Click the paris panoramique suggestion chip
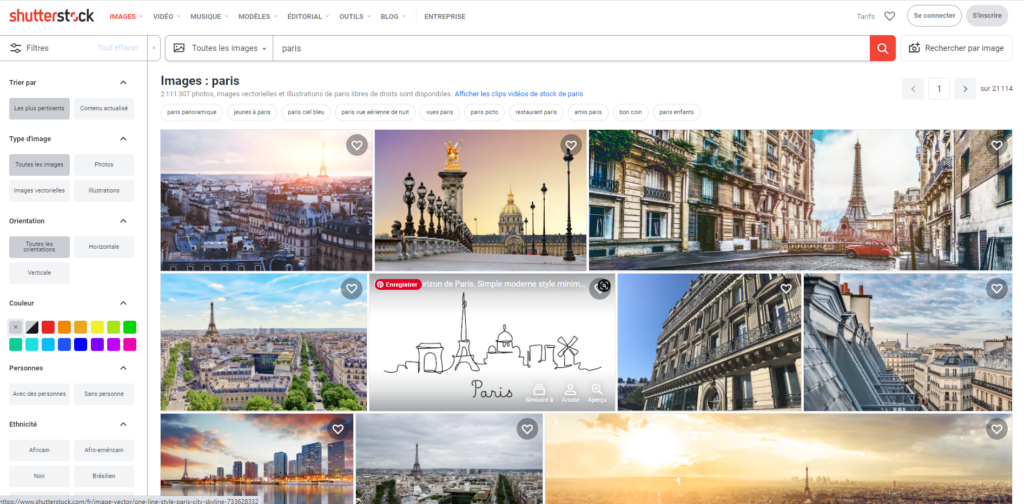Screen dimensions: 1024x504 191,112
